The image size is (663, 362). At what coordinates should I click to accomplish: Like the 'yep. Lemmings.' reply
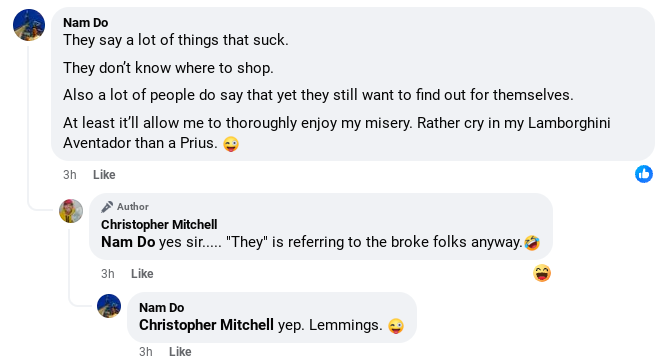(x=180, y=351)
